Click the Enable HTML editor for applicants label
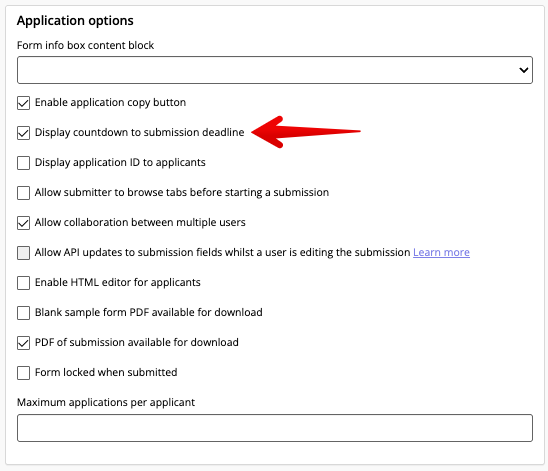 (118, 282)
